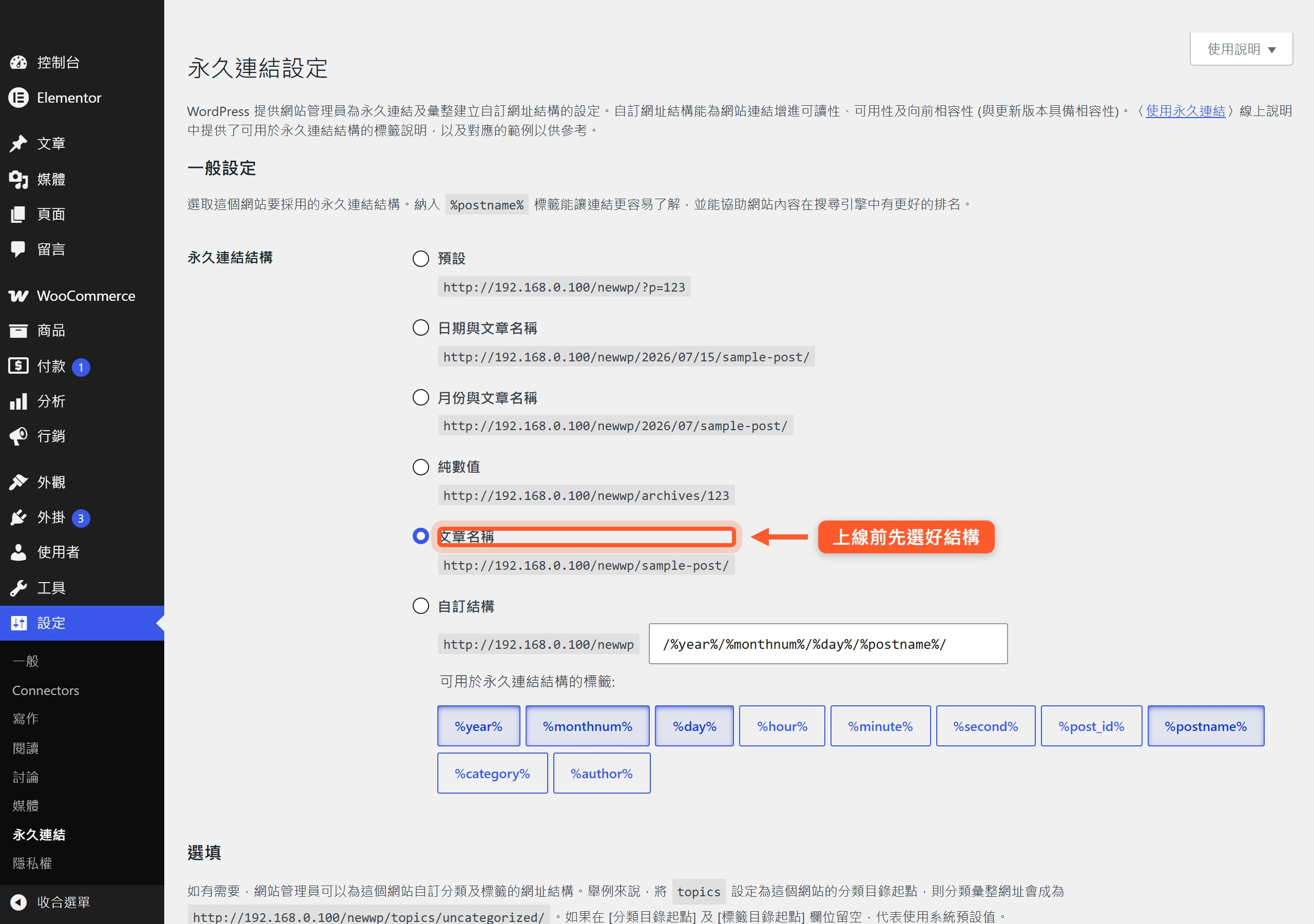This screenshot has width=1314, height=924.
Task: Select the 日期與文章名稱 radio button
Action: coord(421,328)
